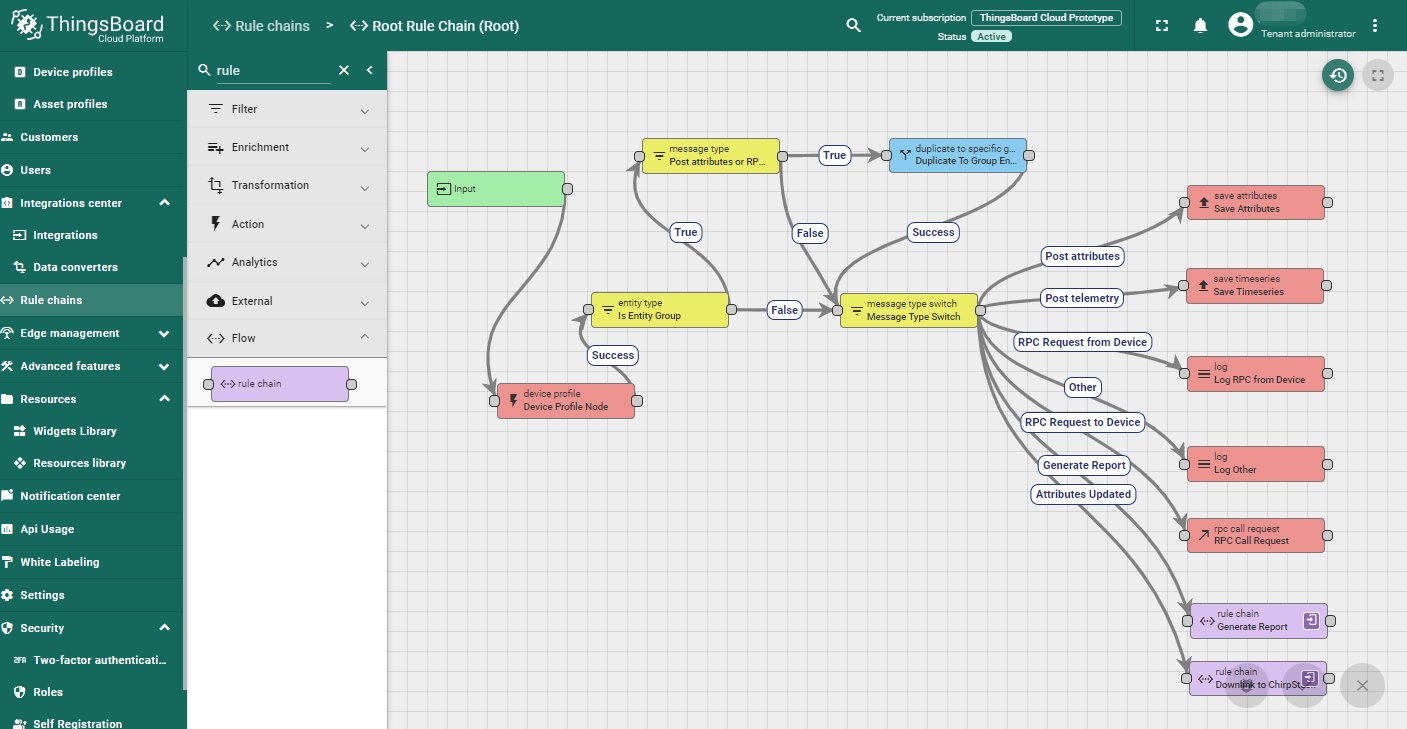Screen dimensions: 1407x729
Task: Select the RPC Call Request node
Action: (x=1255, y=535)
